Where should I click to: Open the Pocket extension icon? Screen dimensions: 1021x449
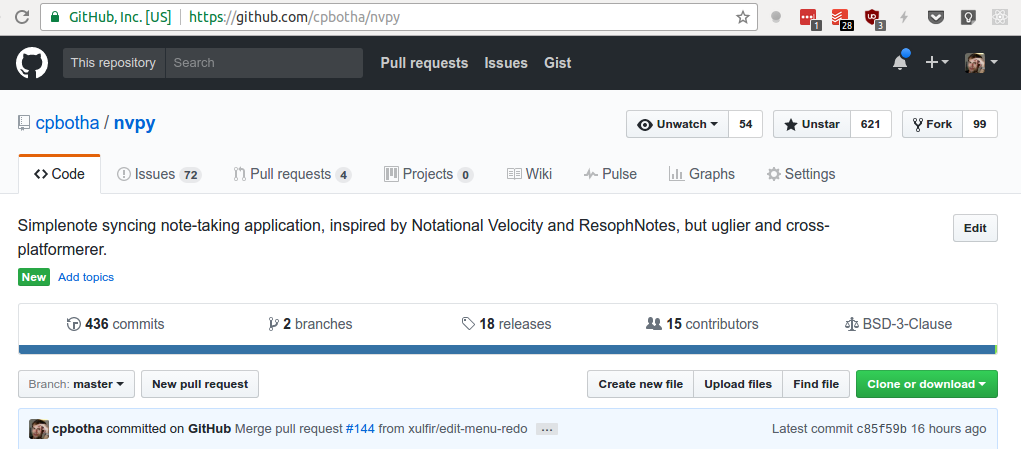point(936,17)
